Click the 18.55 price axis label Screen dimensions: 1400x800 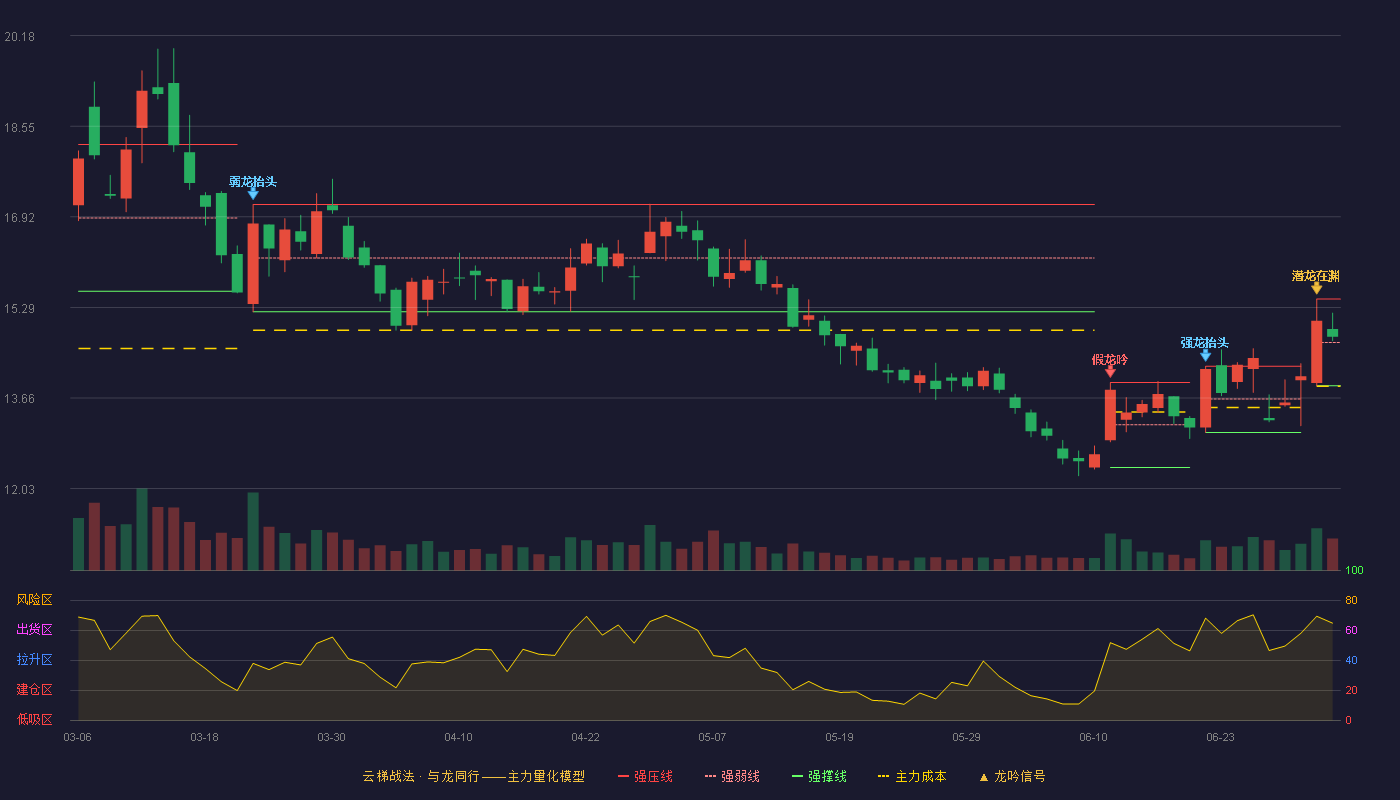pos(19,128)
